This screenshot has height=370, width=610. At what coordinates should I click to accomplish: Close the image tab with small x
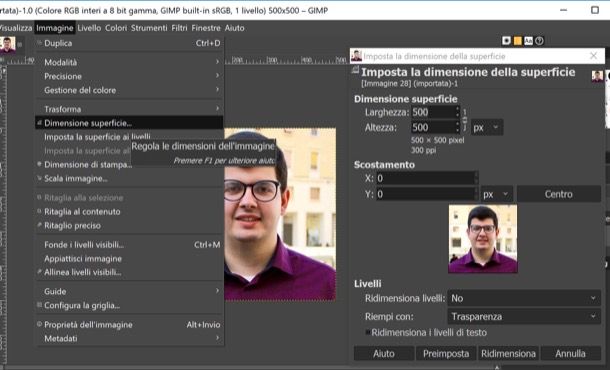click(19, 44)
